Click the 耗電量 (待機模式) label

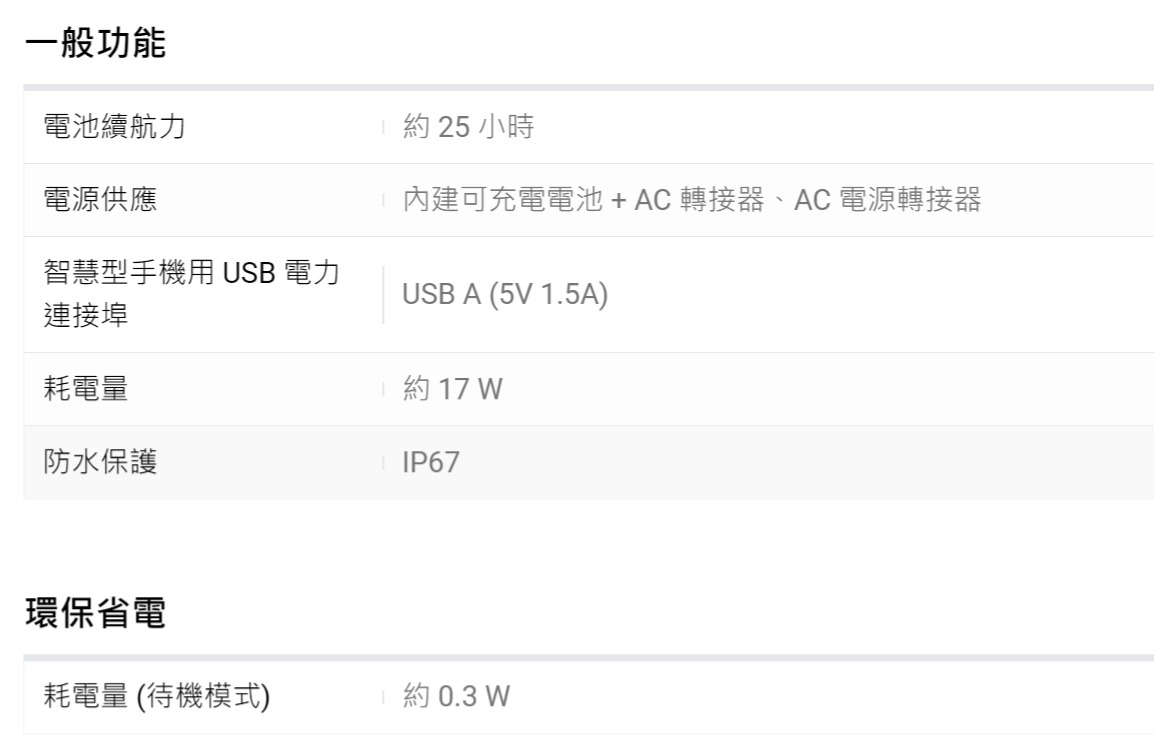click(x=157, y=697)
